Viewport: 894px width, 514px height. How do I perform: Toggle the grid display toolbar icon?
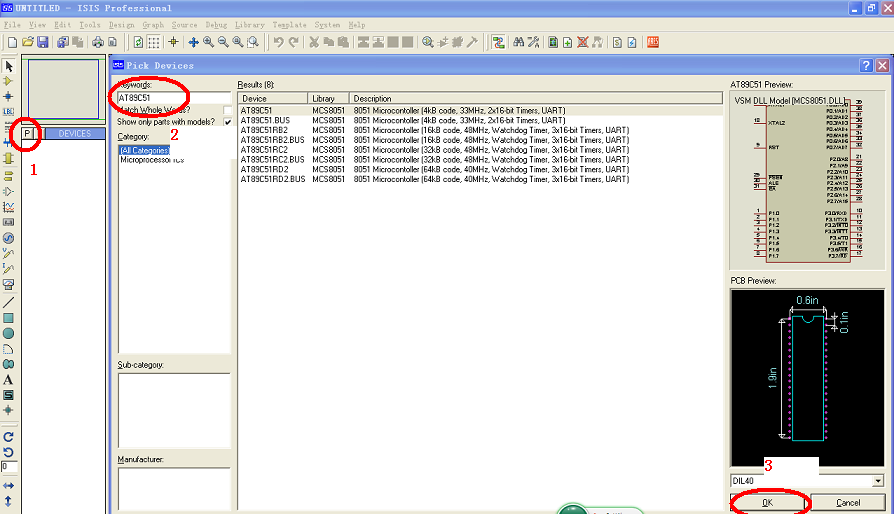154,42
